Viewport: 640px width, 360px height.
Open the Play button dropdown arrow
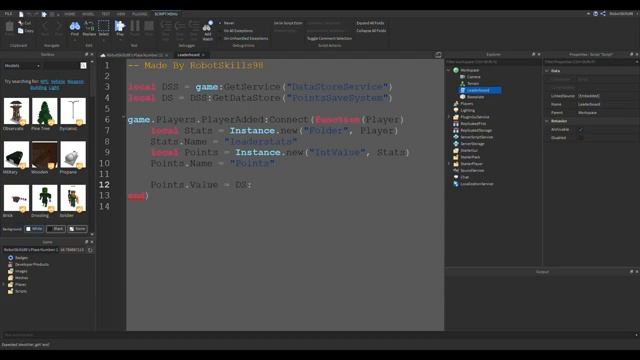[120, 40]
